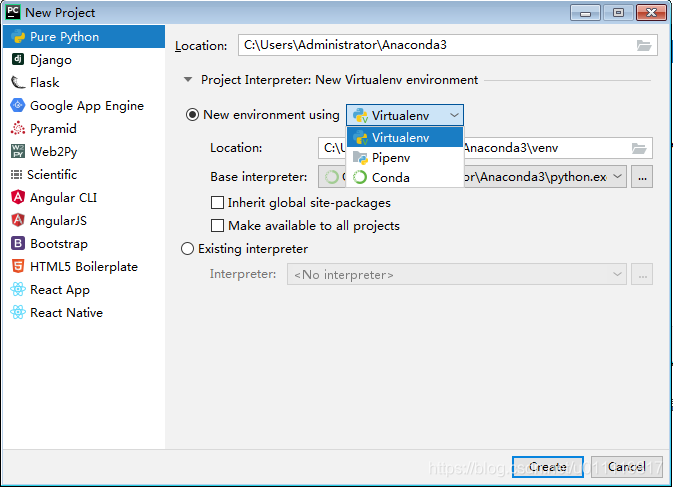Click the HTML5 Boilerplate icon
673x487 pixels.
click(x=18, y=266)
